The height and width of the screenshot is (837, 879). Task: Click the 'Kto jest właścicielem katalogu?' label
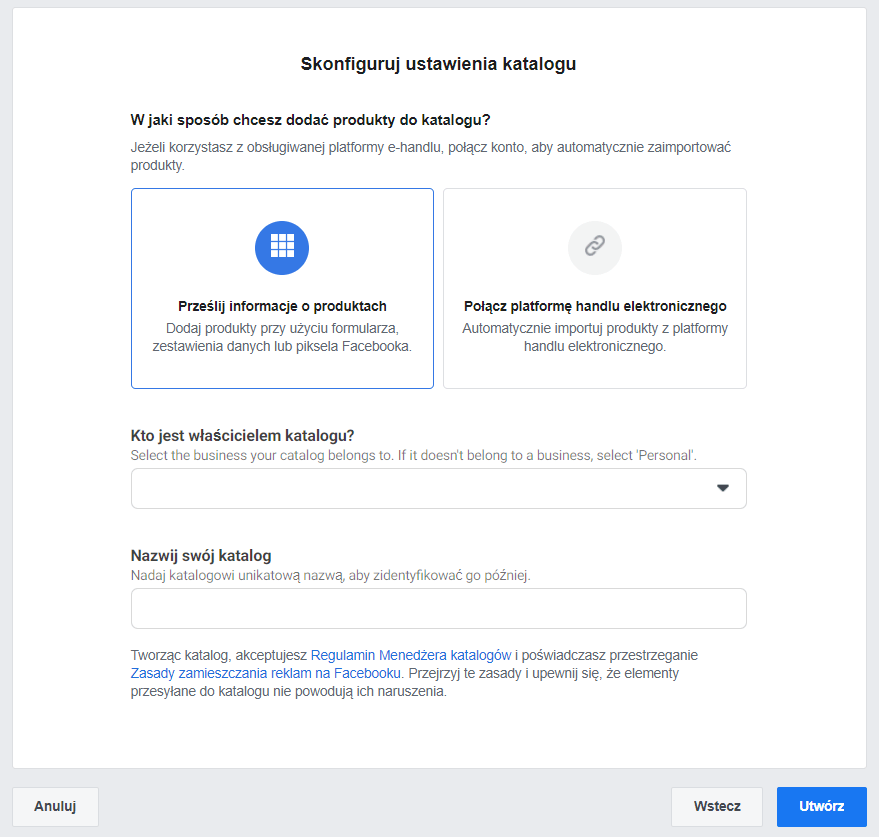(243, 436)
